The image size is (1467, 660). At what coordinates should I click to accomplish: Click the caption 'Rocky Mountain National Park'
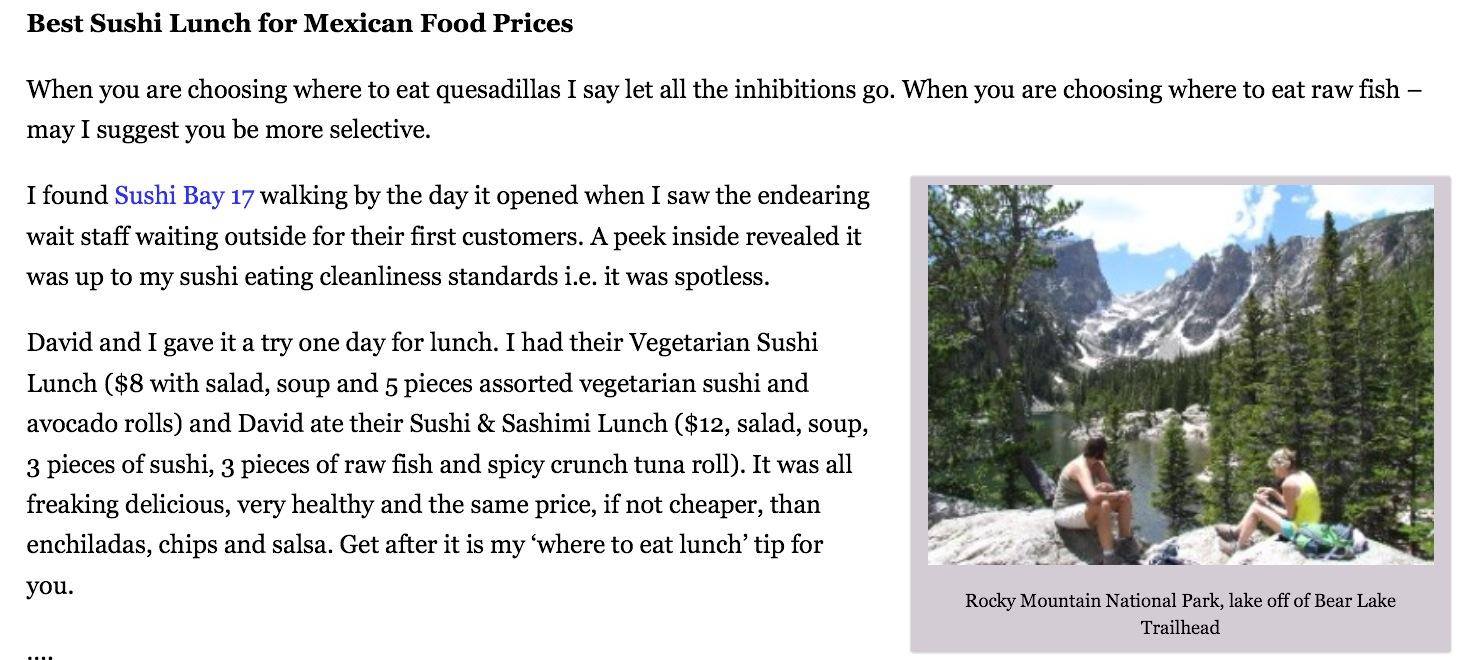pyautogui.click(x=1093, y=600)
